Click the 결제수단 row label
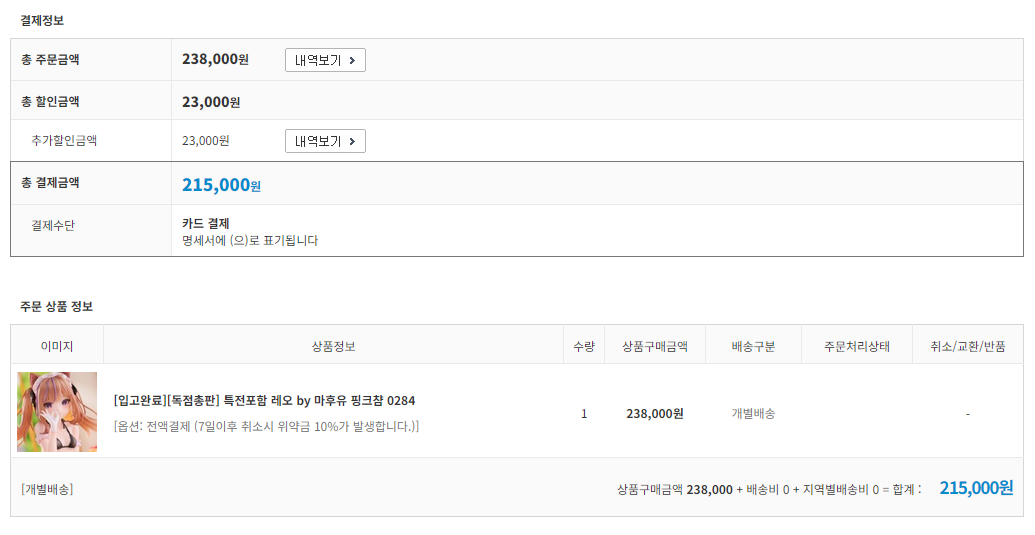This screenshot has width=1035, height=535. point(53,225)
